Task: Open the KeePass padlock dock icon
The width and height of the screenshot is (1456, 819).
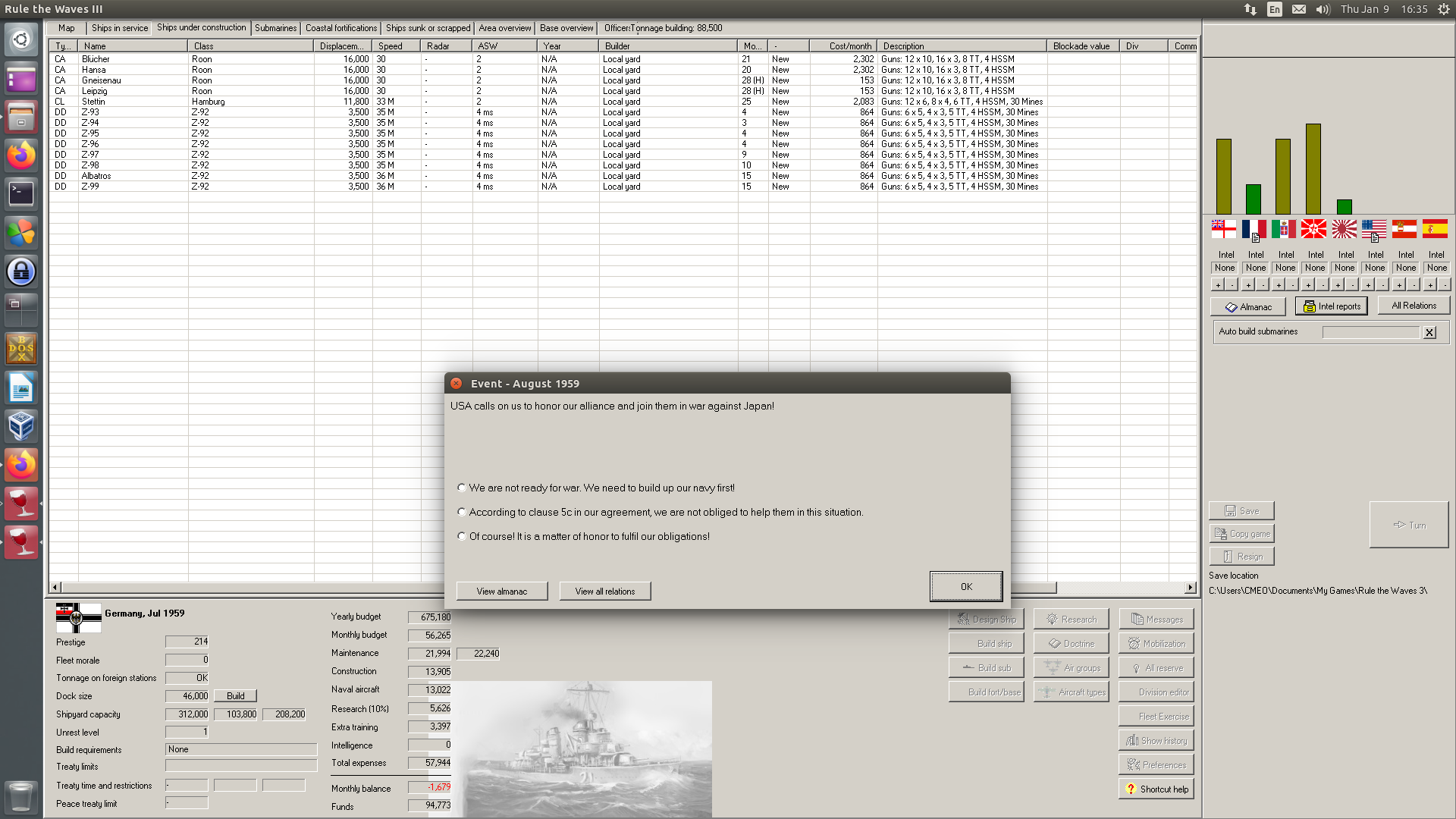Action: [21, 271]
